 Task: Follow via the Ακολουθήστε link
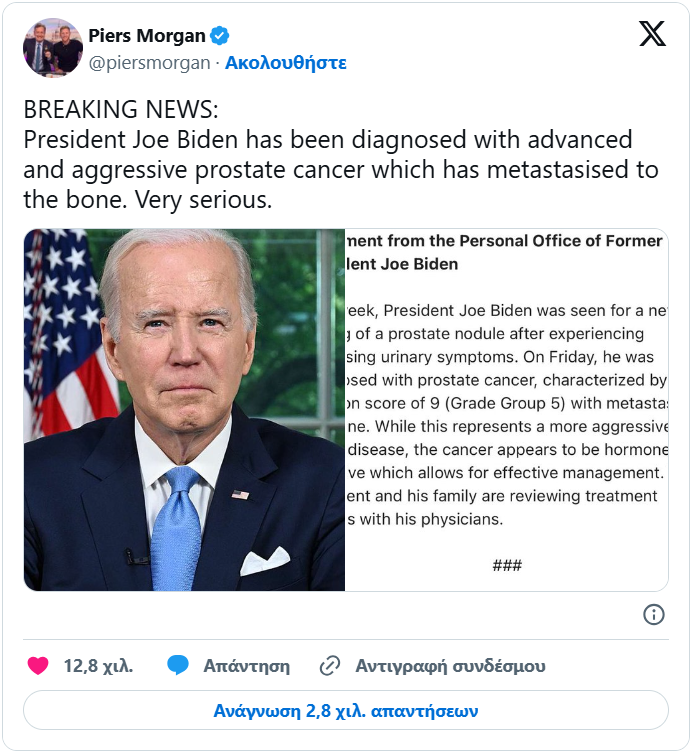pyautogui.click(x=286, y=63)
